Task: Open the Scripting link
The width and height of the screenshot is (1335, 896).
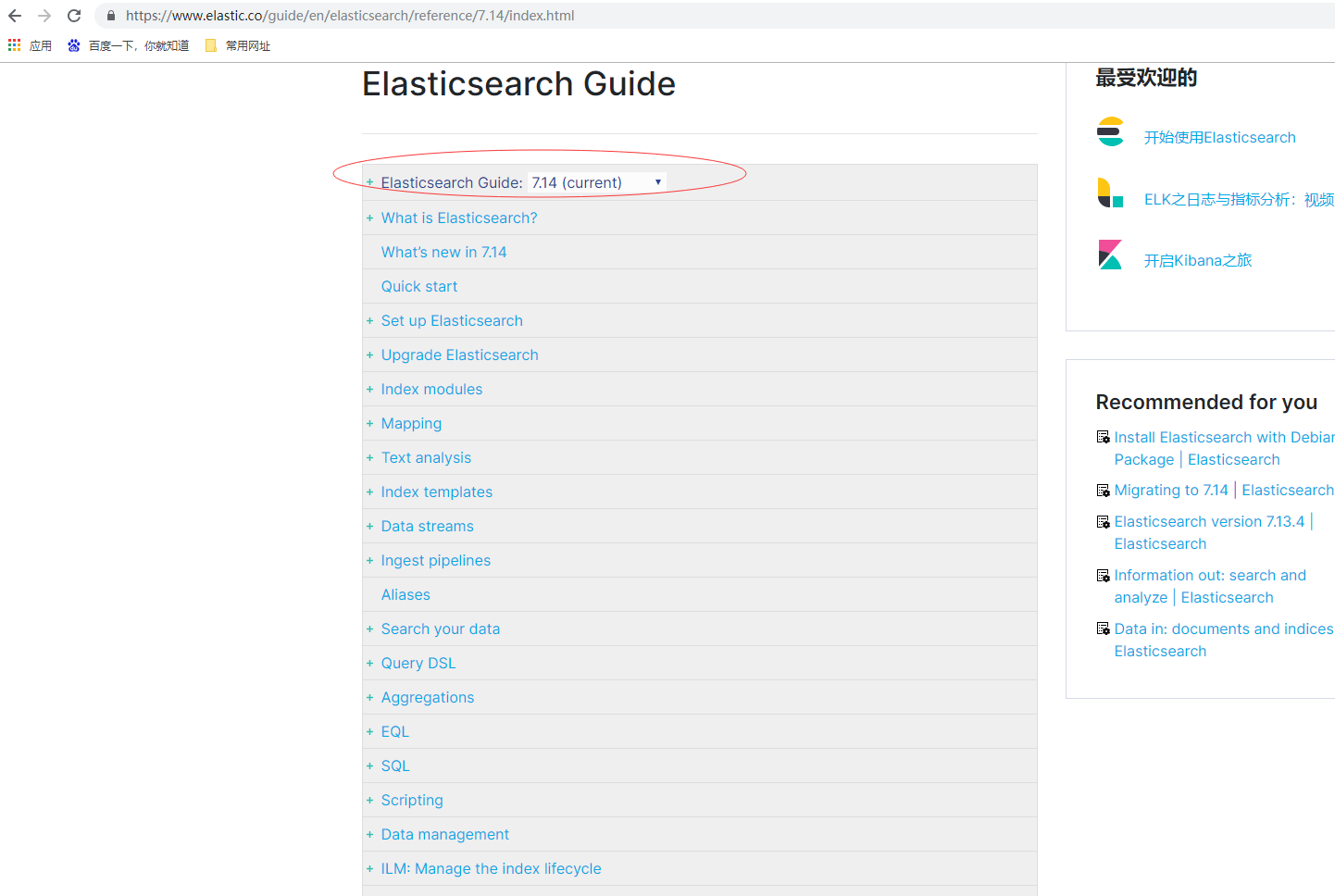Action: (412, 800)
